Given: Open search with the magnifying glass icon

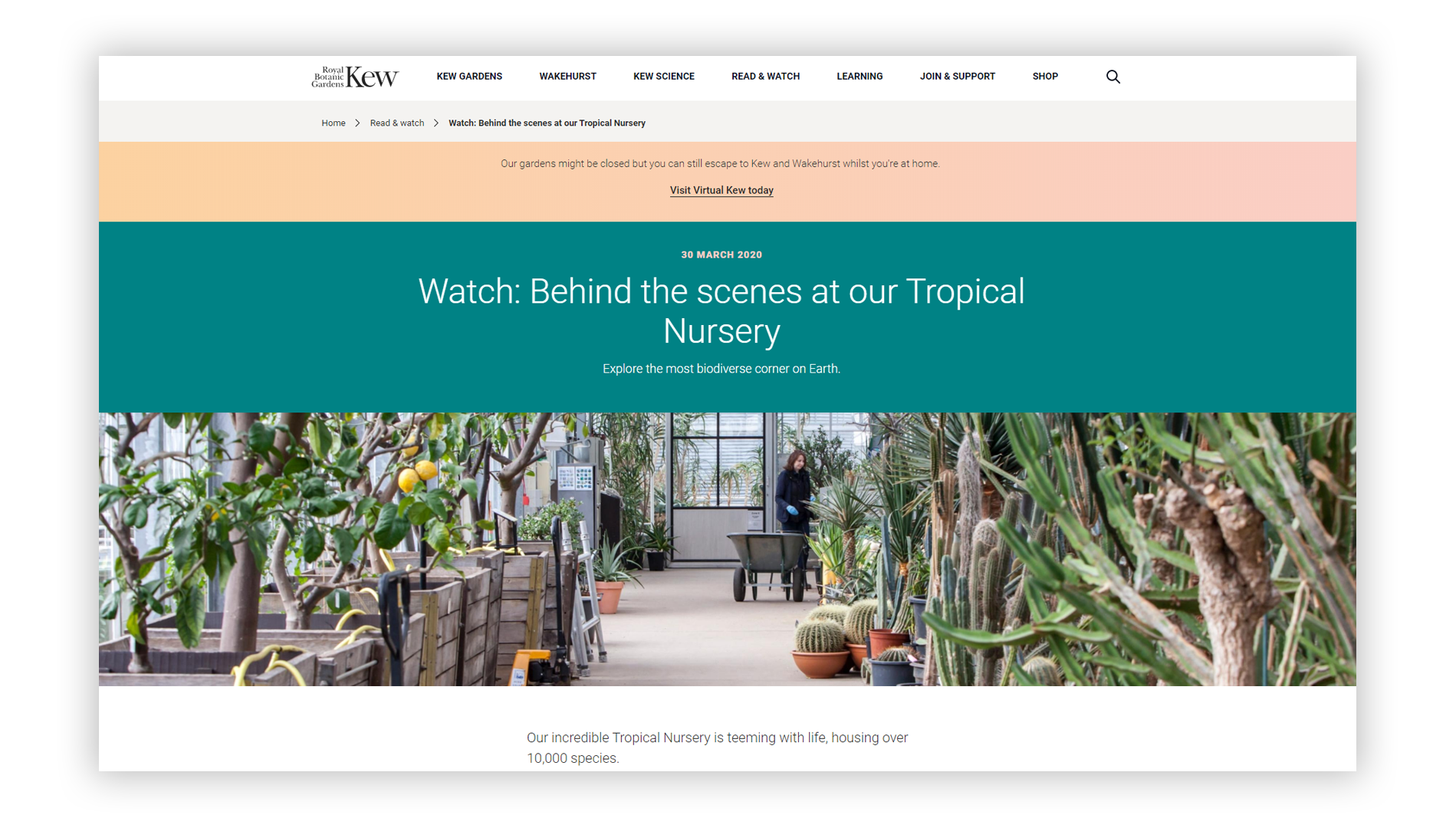Looking at the screenshot, I should coord(1113,77).
